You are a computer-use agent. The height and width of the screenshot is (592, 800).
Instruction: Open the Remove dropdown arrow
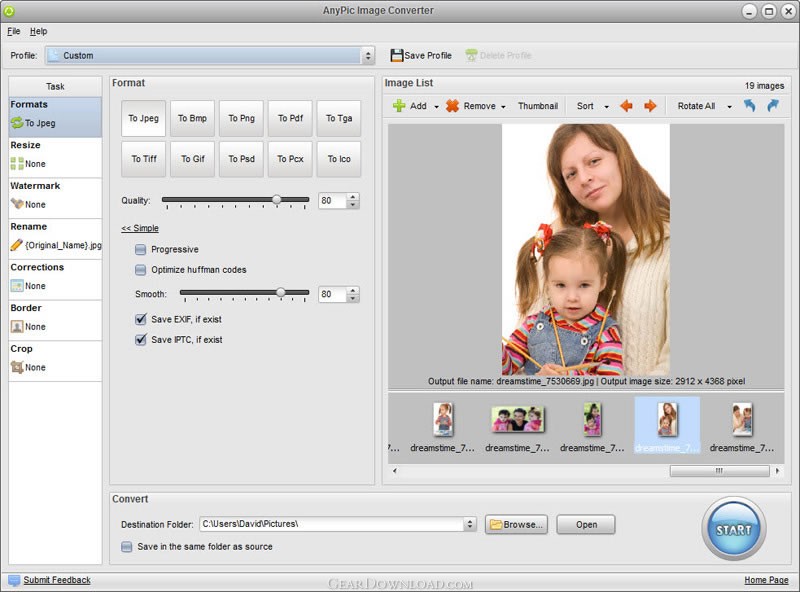coord(503,107)
